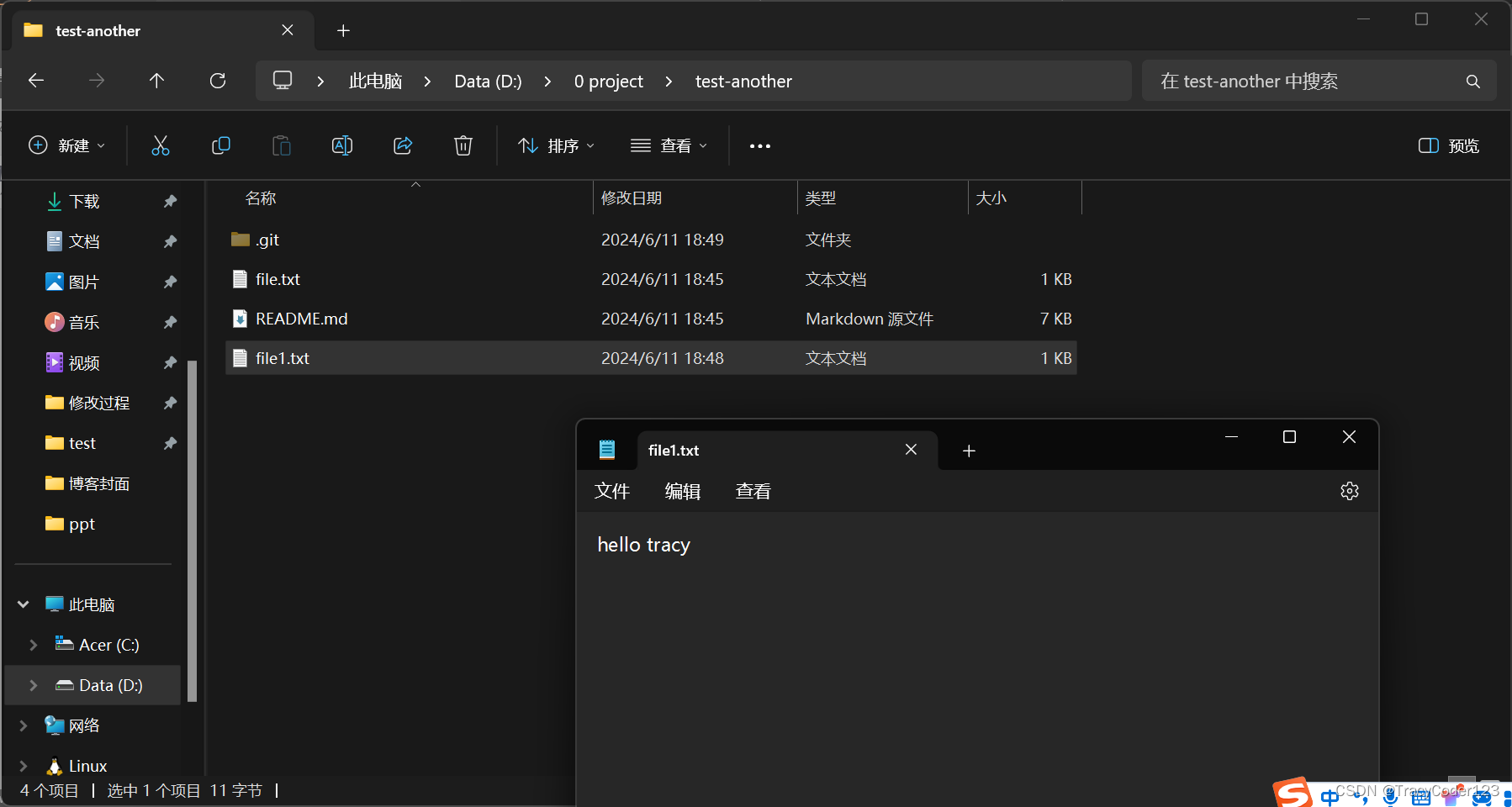Screen dimensions: 1512x807
Task: Click the Notepad app icon
Action: pos(607,450)
